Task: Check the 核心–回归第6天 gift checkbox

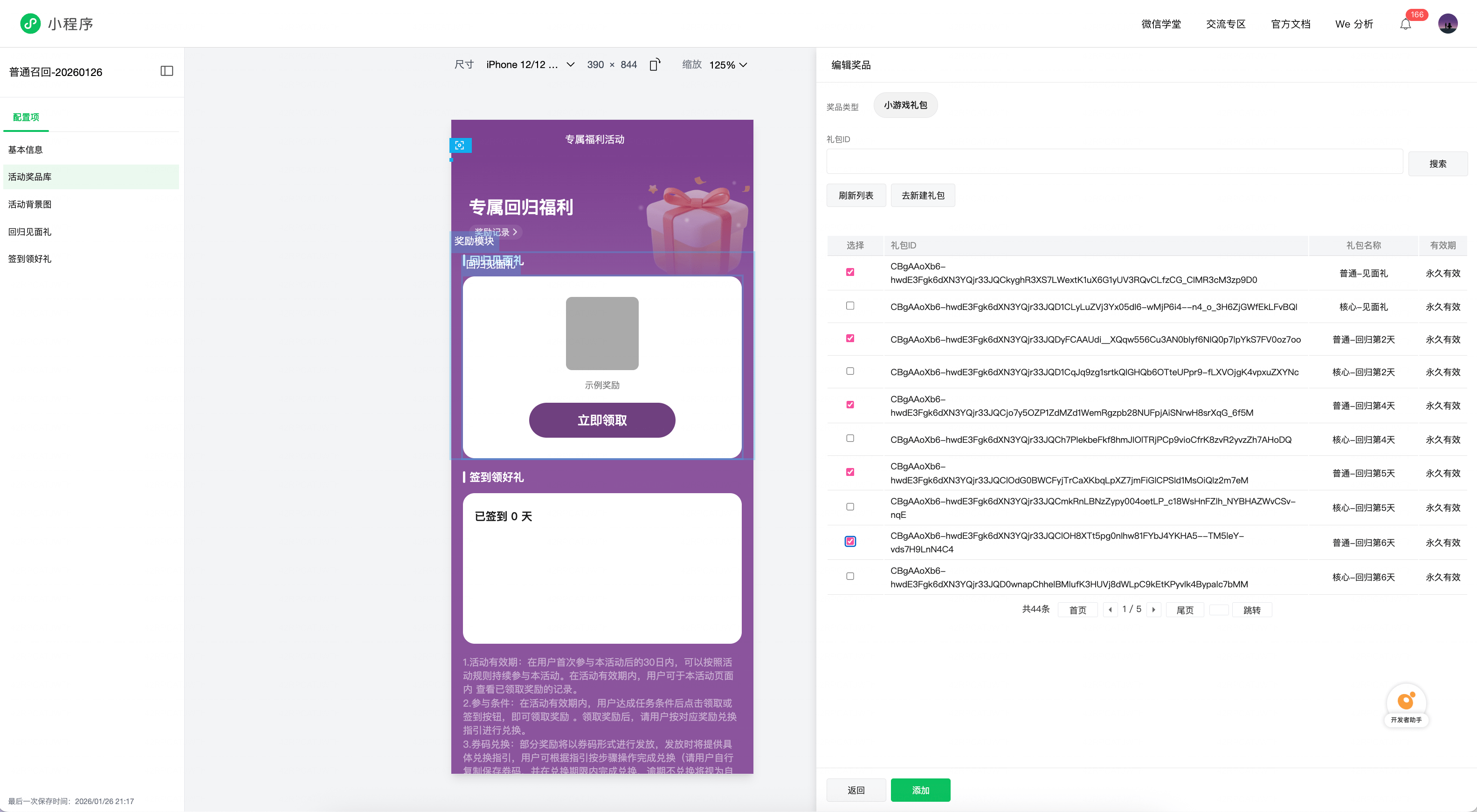Action: click(850, 576)
